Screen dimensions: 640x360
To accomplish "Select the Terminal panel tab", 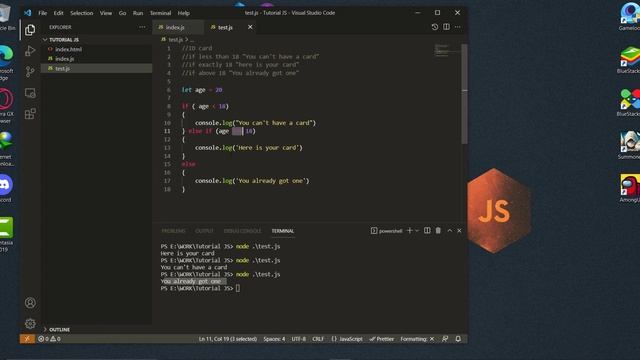I will (x=282, y=231).
